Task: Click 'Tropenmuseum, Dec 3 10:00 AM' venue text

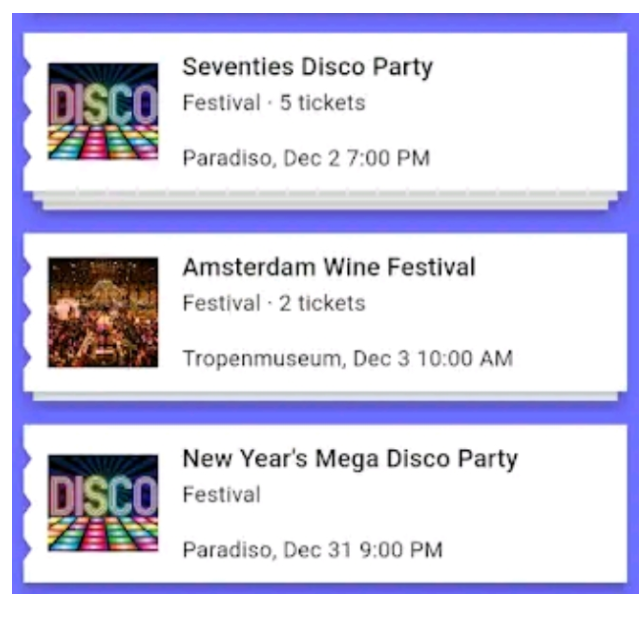Action: coord(348,358)
